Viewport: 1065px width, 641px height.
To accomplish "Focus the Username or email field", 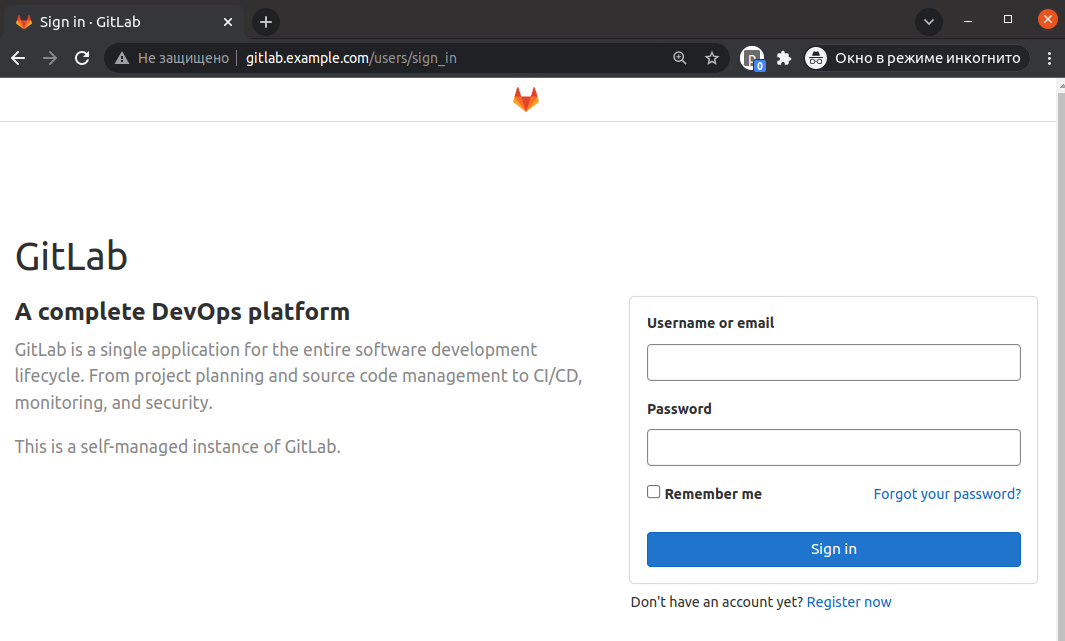I will click(x=833, y=363).
